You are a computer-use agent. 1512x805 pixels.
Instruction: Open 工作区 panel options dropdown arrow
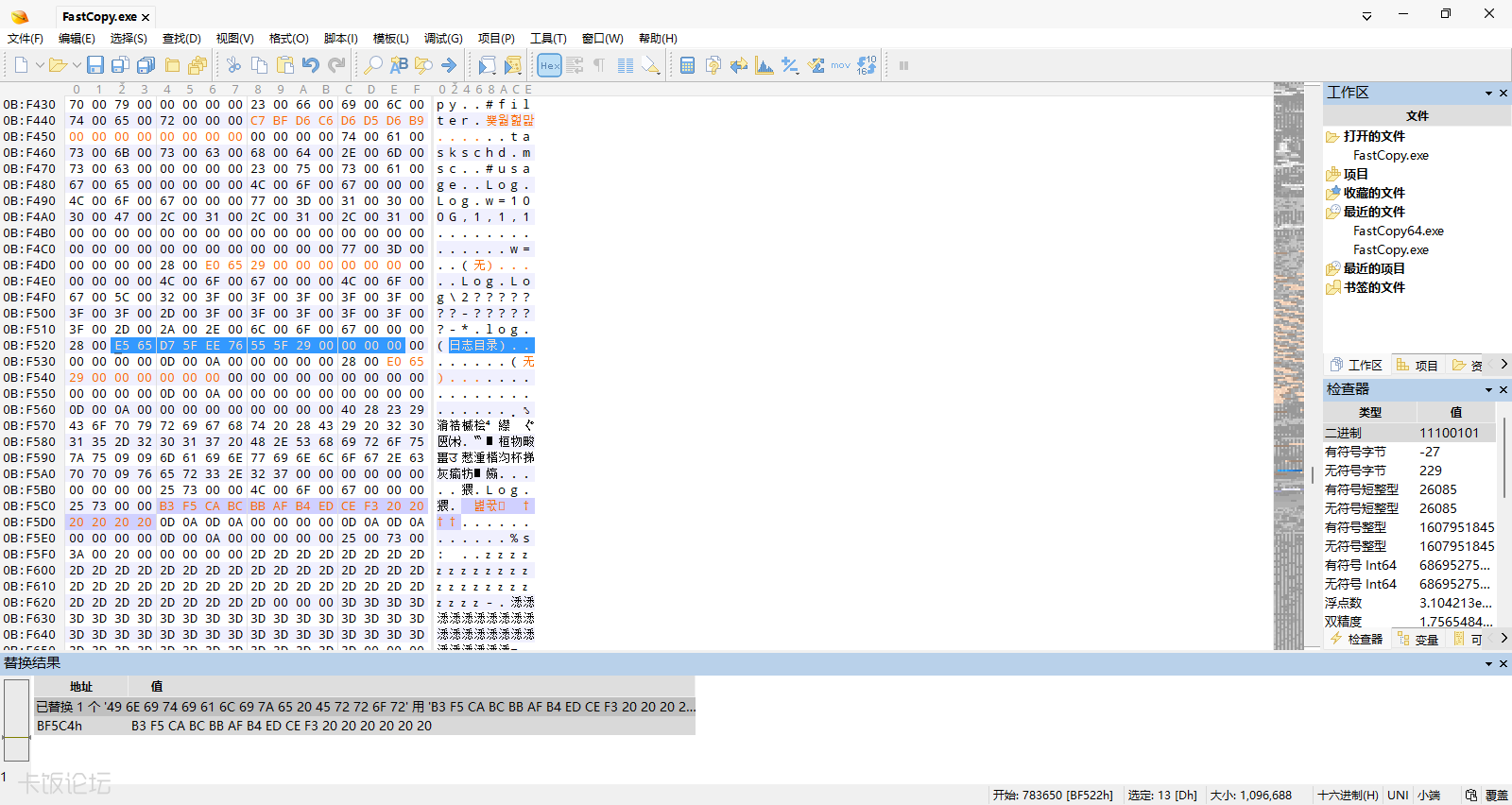click(1488, 94)
